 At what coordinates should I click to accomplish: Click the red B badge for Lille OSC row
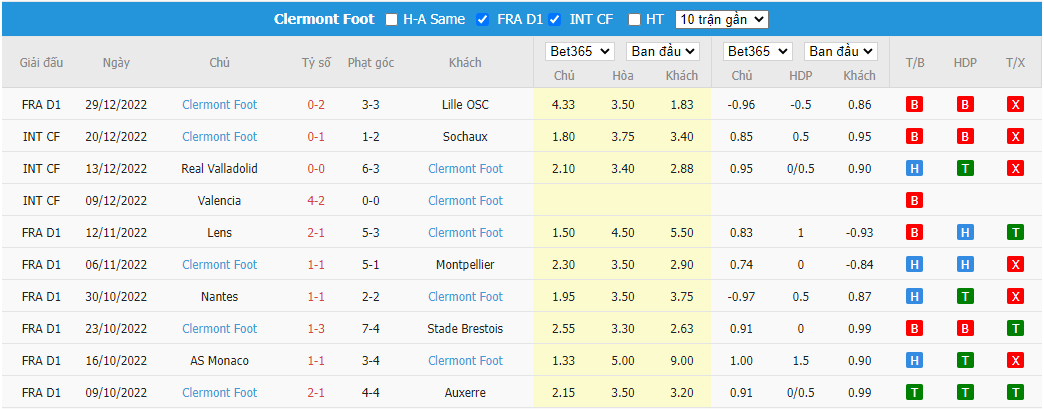coord(914,104)
